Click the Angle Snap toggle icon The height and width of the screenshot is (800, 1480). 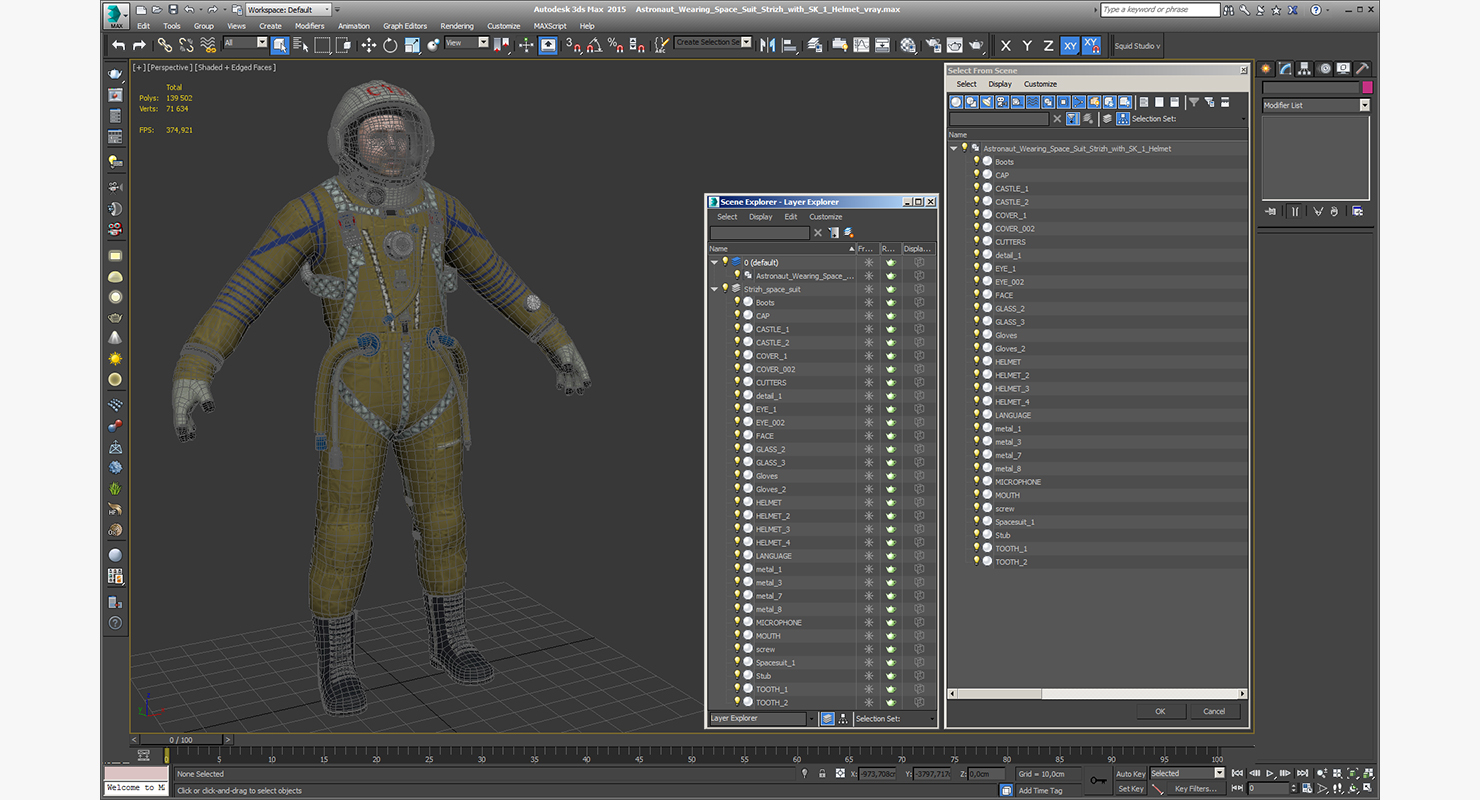point(594,45)
